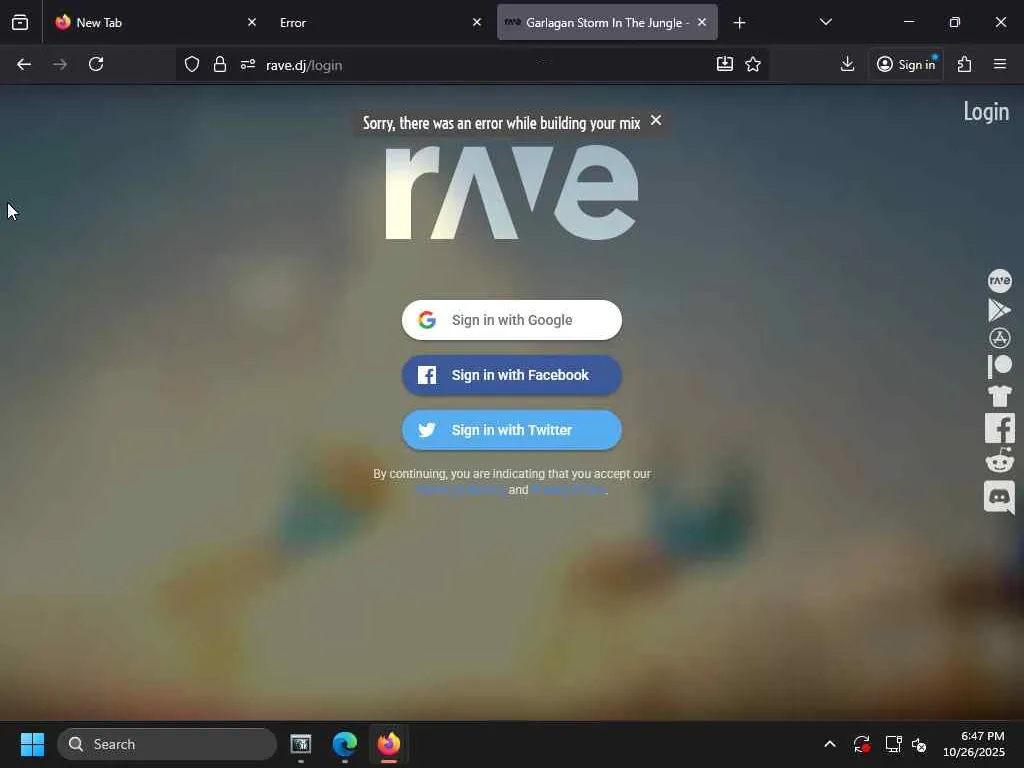The image size is (1024, 768).
Task: Open a new browser tab
Action: (x=739, y=23)
